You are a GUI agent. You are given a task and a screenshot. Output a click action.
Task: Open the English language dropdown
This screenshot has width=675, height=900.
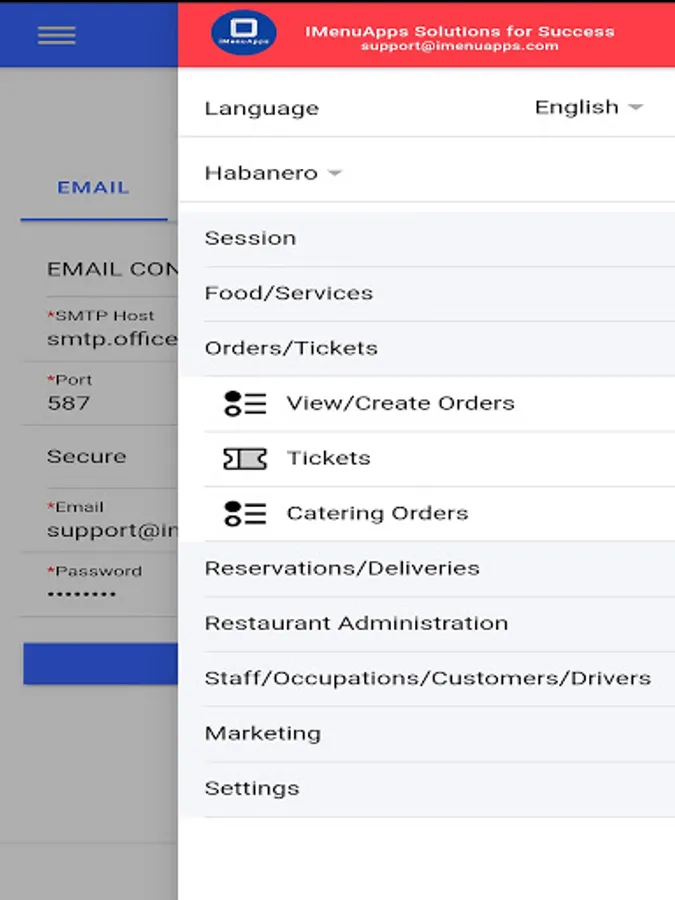[x=588, y=107]
